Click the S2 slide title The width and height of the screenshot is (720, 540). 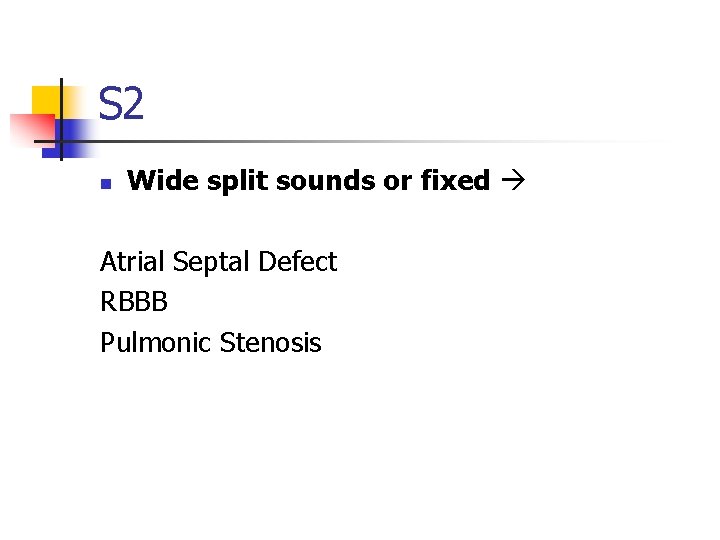121,105
